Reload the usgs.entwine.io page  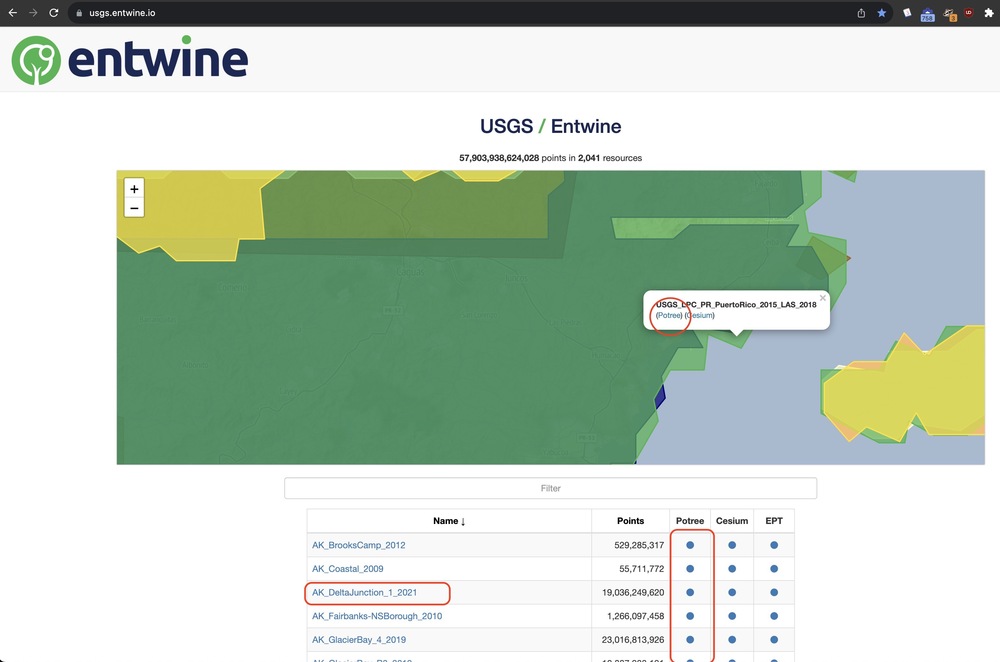point(54,13)
